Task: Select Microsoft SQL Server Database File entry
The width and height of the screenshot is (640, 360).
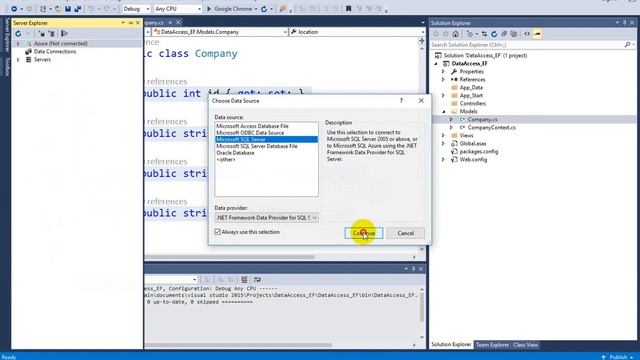Action: point(257,146)
